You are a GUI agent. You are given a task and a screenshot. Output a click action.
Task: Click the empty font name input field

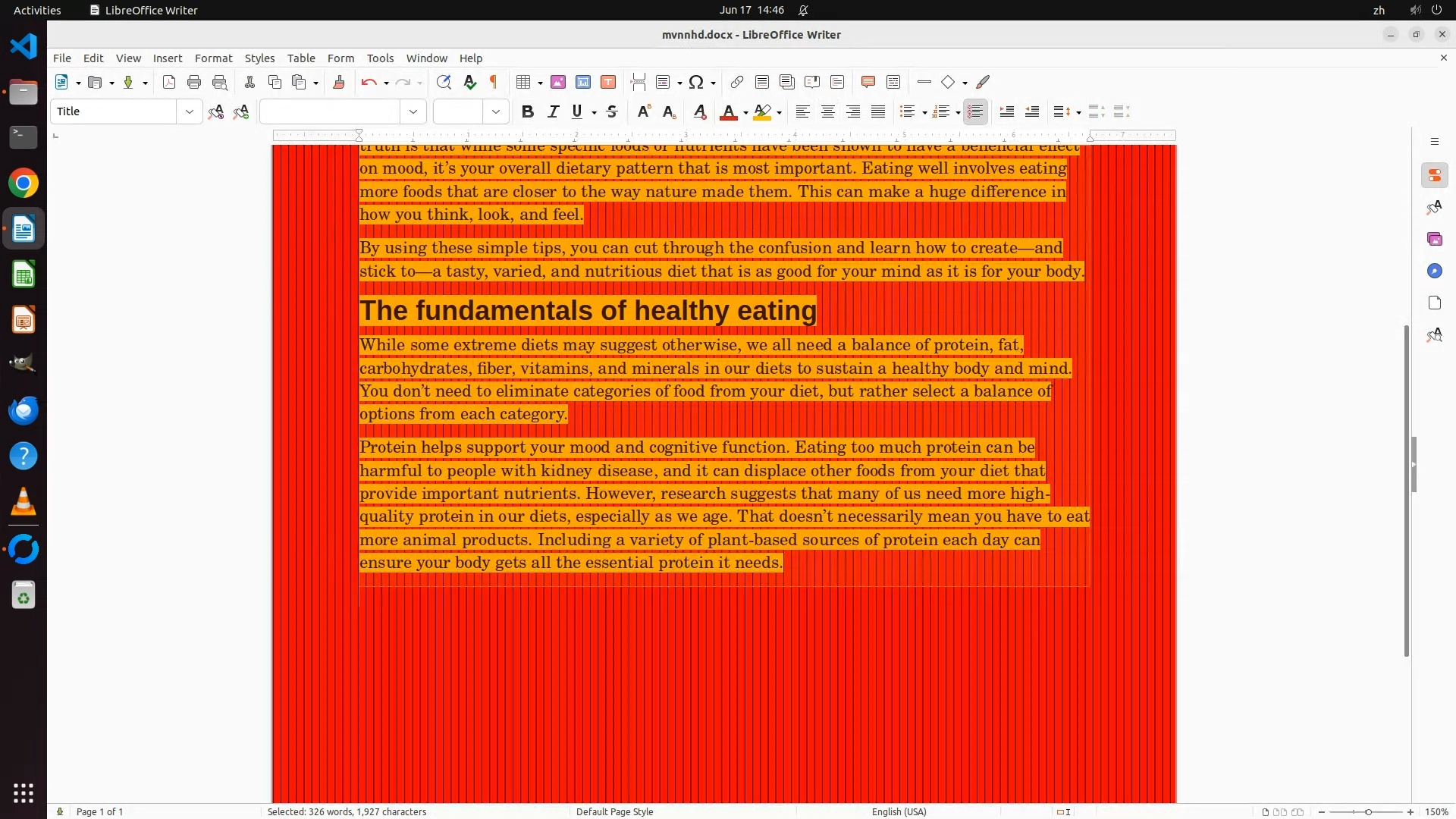coord(330,112)
